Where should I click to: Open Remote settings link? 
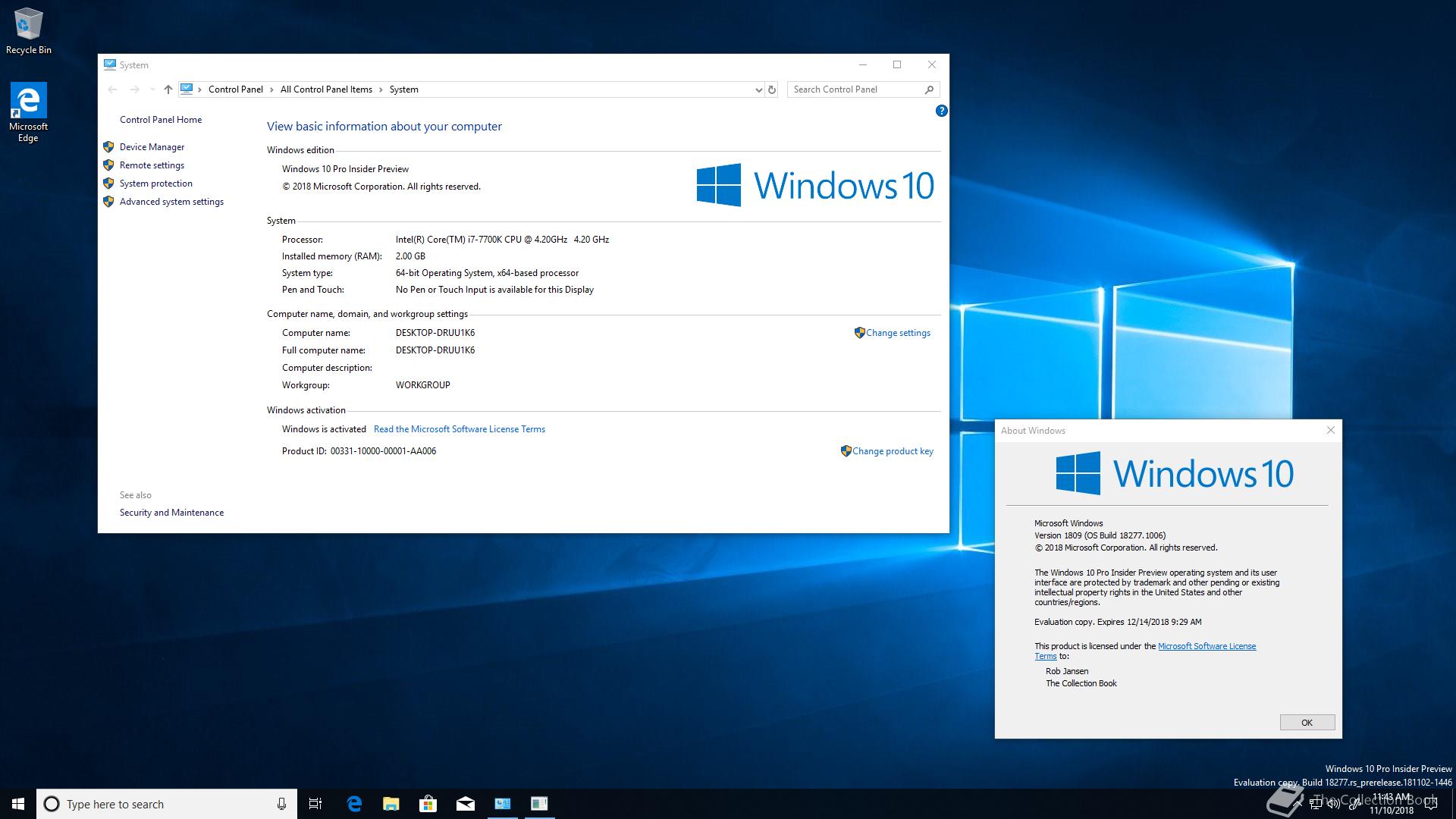152,165
